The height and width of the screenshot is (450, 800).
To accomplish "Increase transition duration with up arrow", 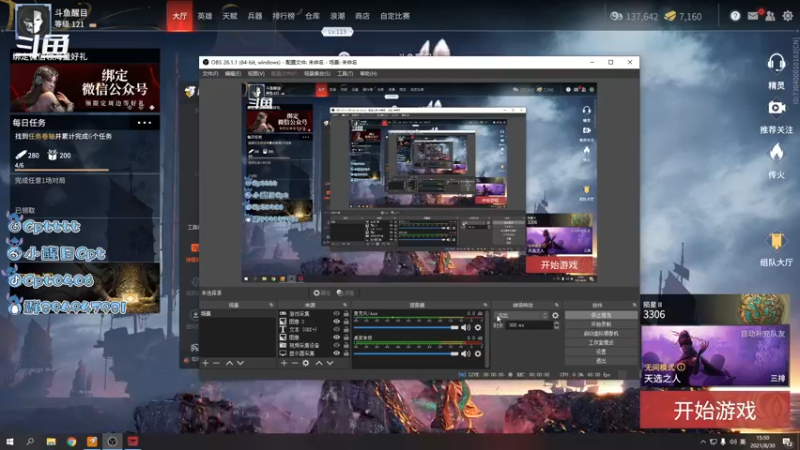I will pyautogui.click(x=556, y=323).
